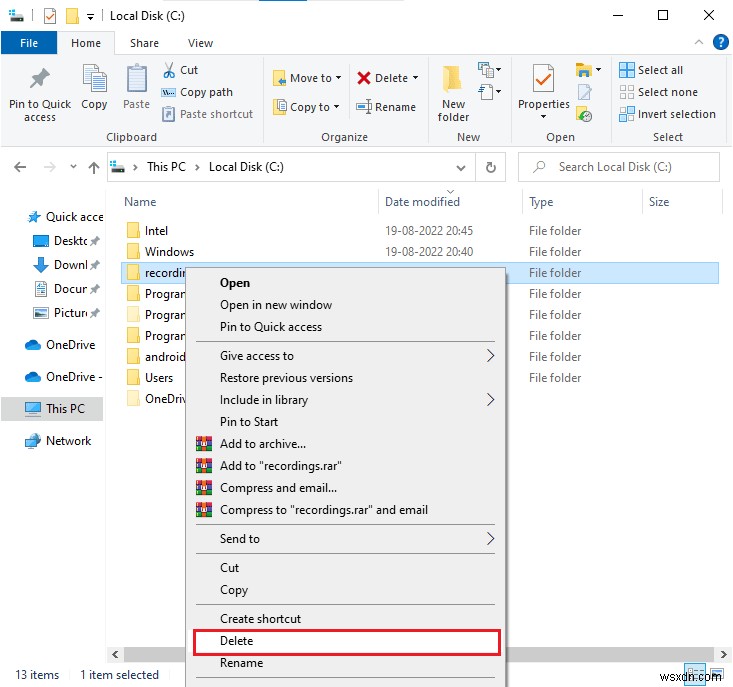The width and height of the screenshot is (733, 687).
Task: Expand the Delete ribbon dropdown arrow
Action: pyautogui.click(x=415, y=78)
